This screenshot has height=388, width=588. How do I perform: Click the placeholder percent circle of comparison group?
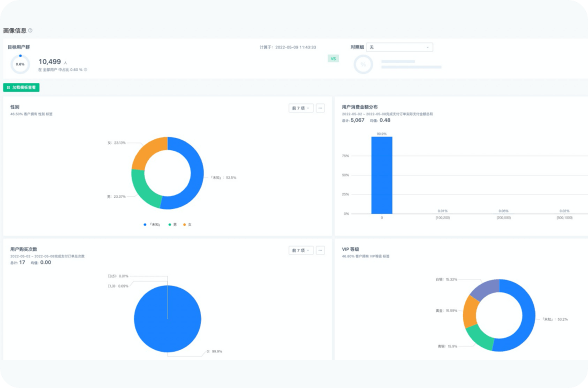pos(363,64)
